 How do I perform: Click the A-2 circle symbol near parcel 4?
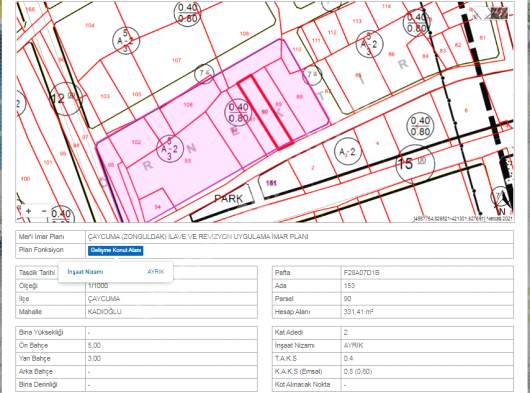(347, 152)
